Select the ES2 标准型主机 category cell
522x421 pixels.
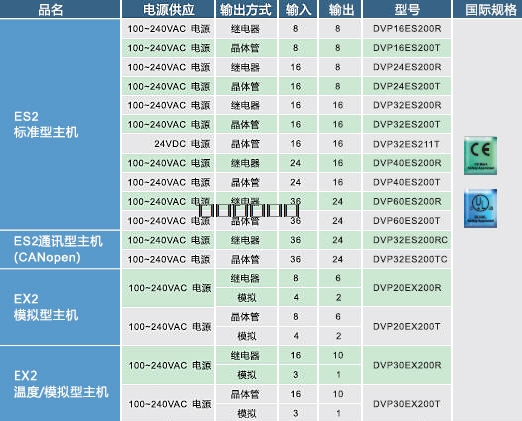coord(60,124)
